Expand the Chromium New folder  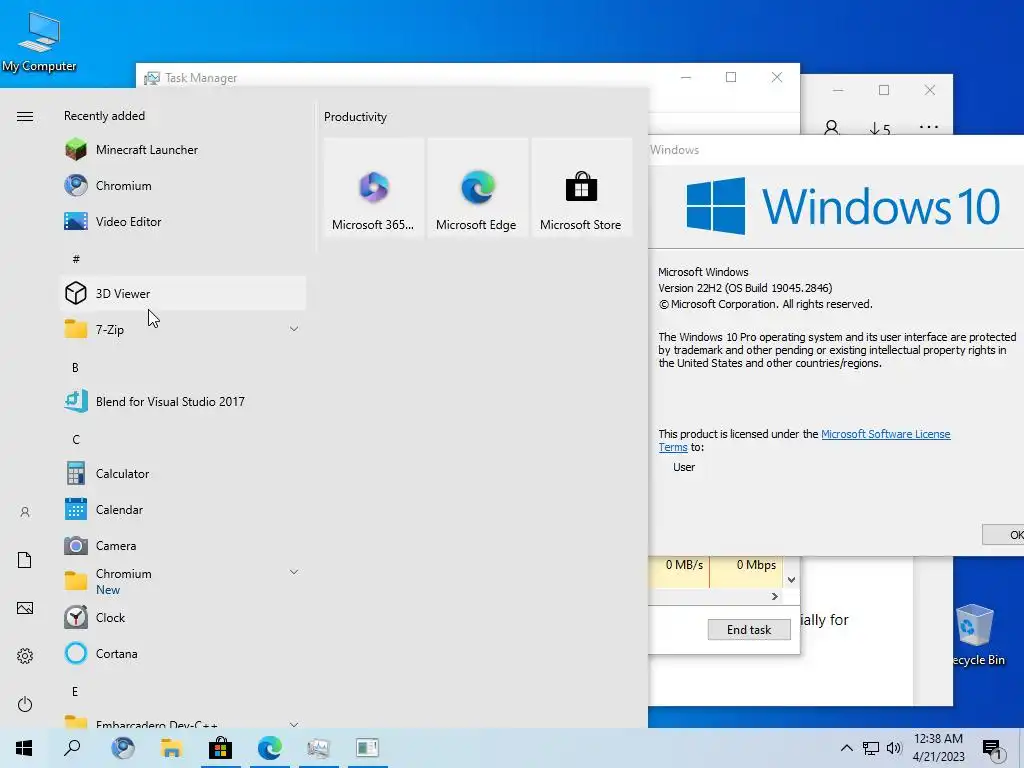click(183, 581)
